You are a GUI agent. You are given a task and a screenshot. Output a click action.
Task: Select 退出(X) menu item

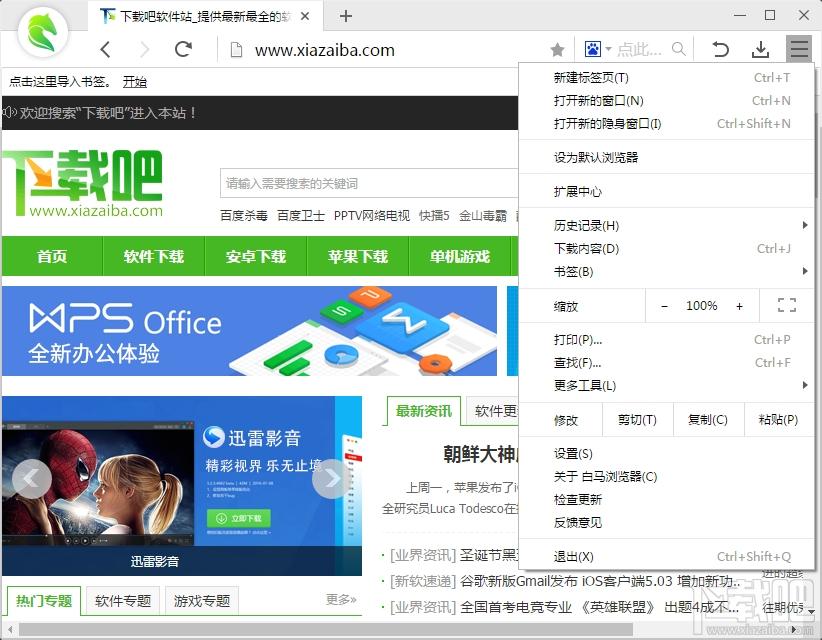(666, 557)
